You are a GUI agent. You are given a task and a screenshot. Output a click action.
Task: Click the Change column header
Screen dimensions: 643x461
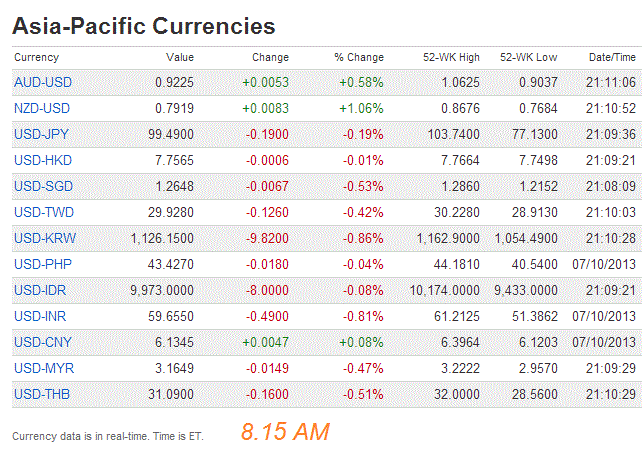pos(270,58)
